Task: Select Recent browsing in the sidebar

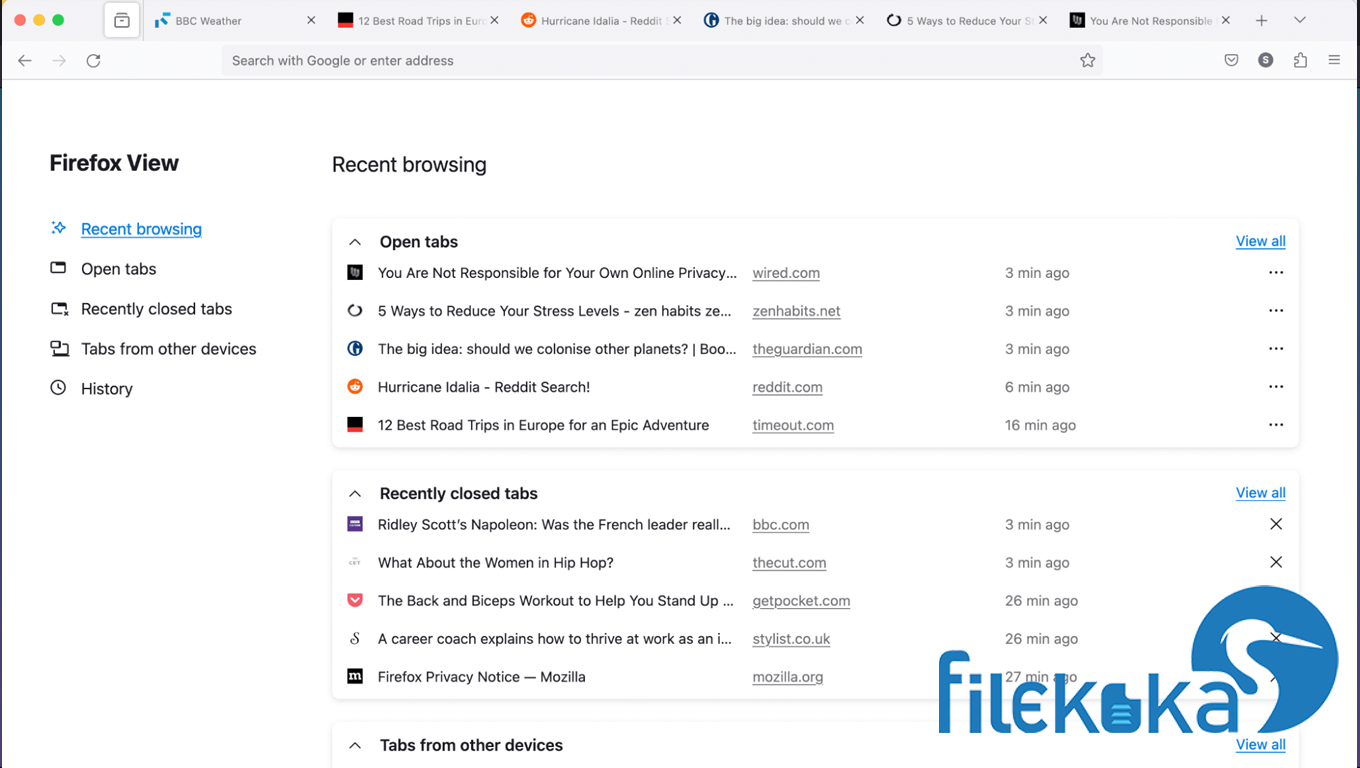Action: pyautogui.click(x=141, y=229)
